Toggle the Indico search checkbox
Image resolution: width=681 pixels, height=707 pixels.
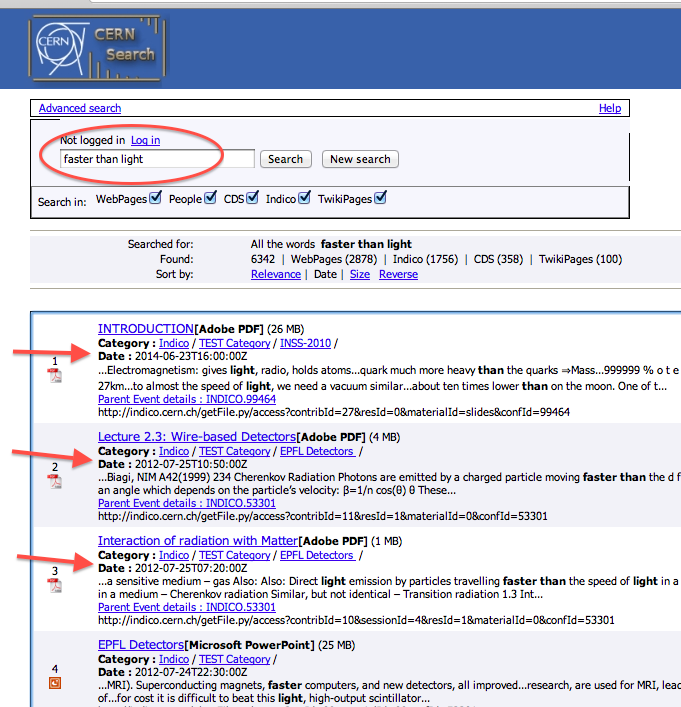point(304,197)
